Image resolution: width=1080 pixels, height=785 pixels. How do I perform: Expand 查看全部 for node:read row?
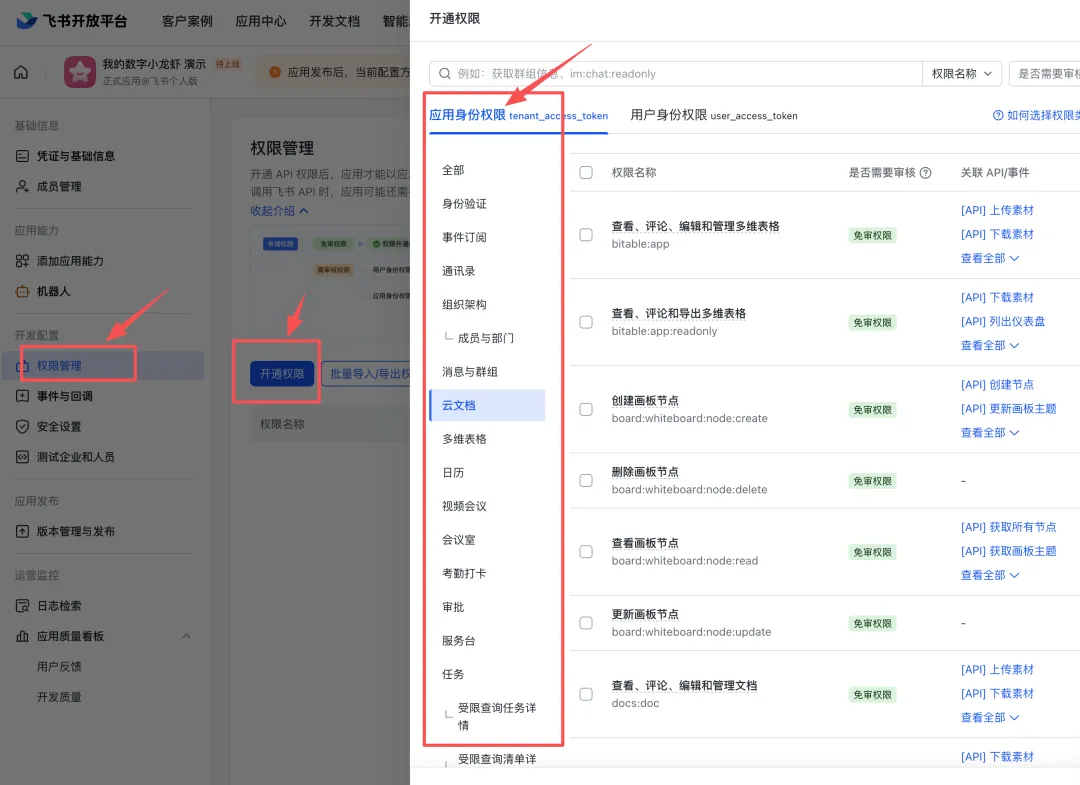pyautogui.click(x=990, y=575)
